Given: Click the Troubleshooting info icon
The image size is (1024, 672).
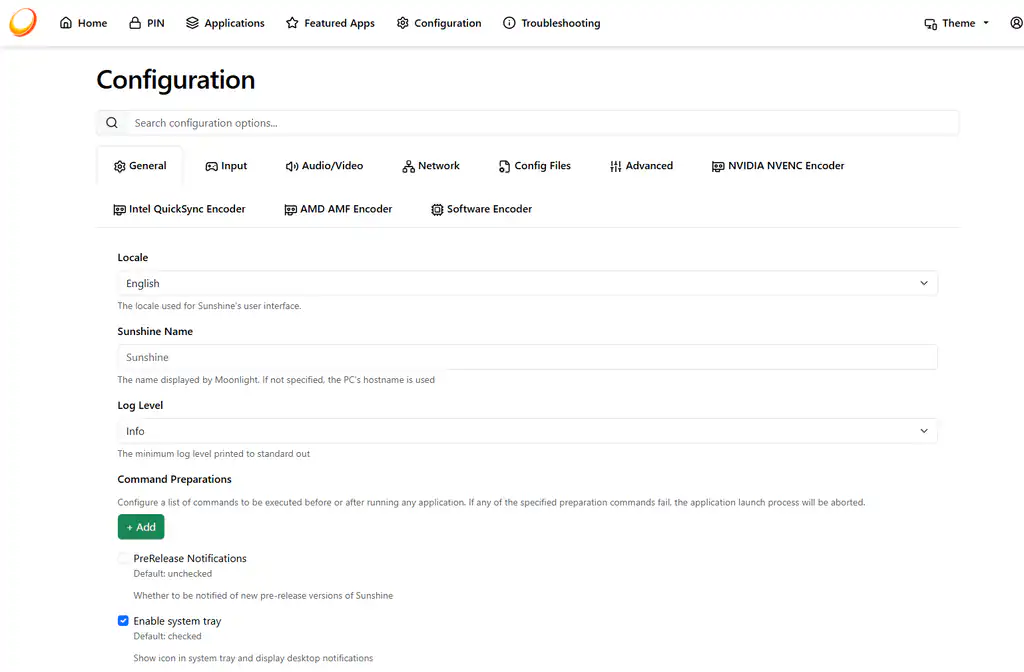Looking at the screenshot, I should [509, 23].
